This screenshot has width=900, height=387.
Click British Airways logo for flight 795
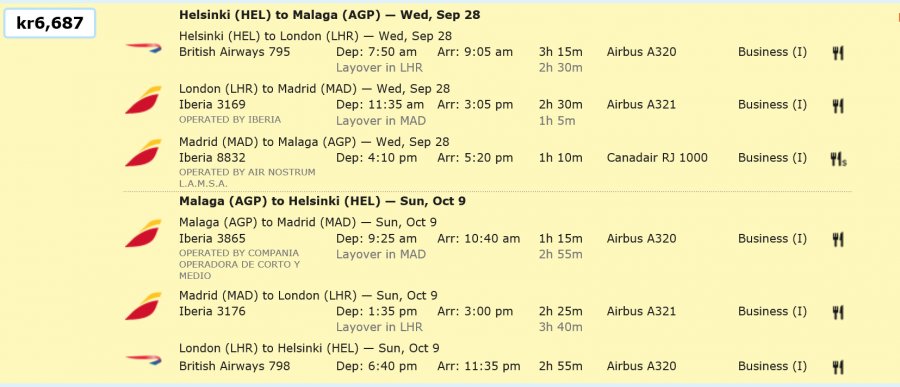click(x=143, y=48)
